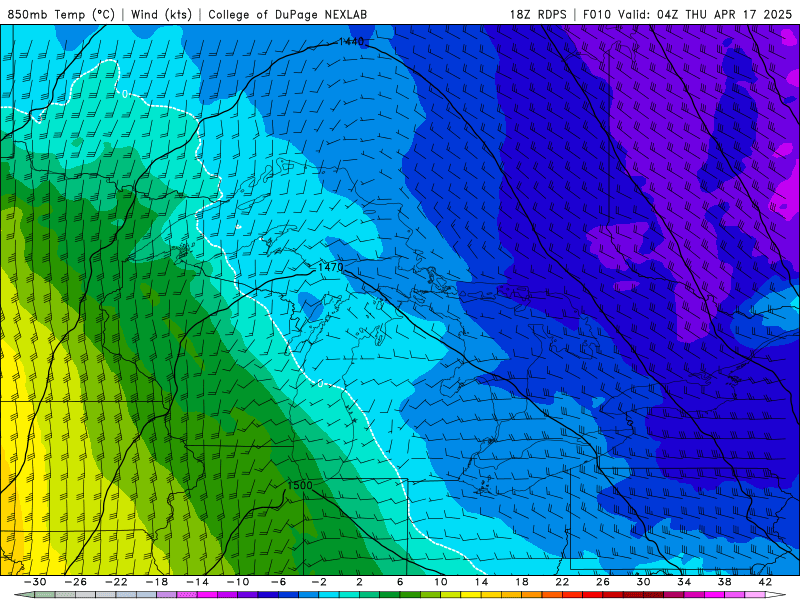This screenshot has height=600, width=800.
Task: Click the -30 colorbar scale value
Action: click(35, 582)
